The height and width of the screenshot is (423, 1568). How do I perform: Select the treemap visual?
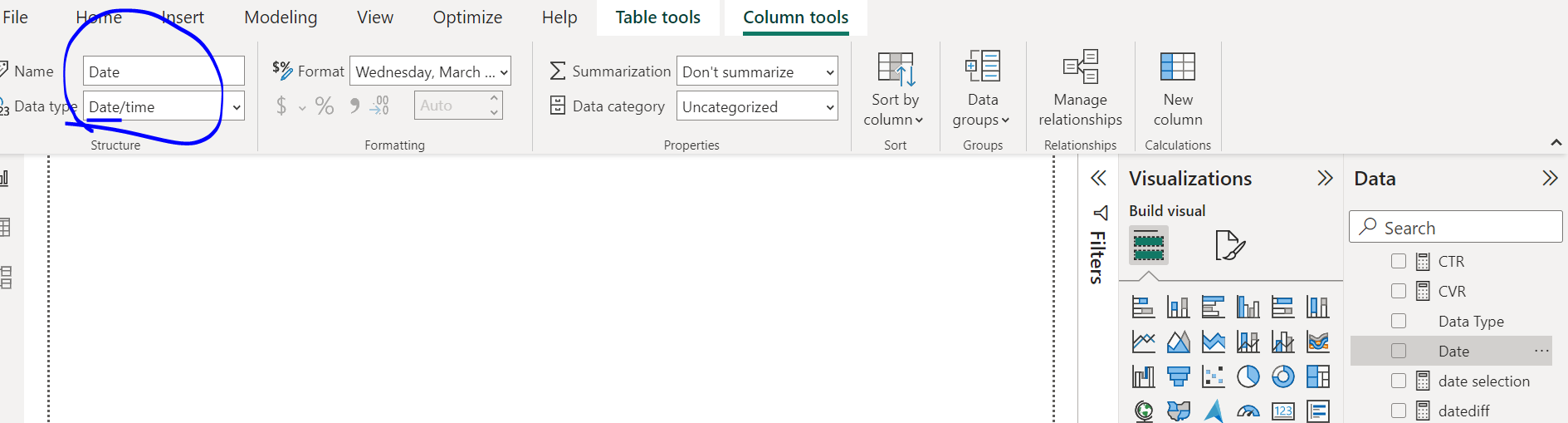(x=1317, y=376)
